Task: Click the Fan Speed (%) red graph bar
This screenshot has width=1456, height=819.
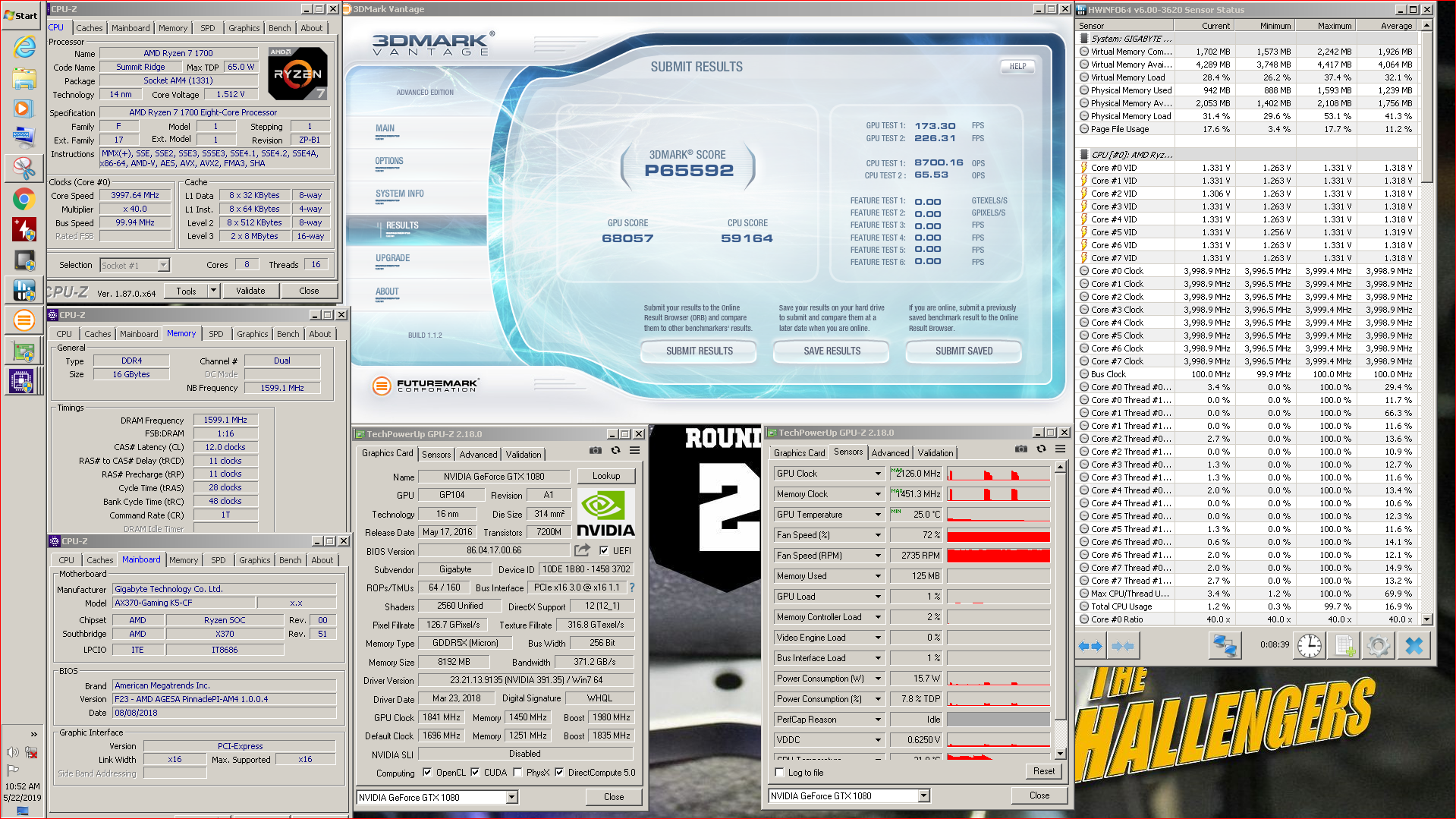Action: tap(998, 535)
